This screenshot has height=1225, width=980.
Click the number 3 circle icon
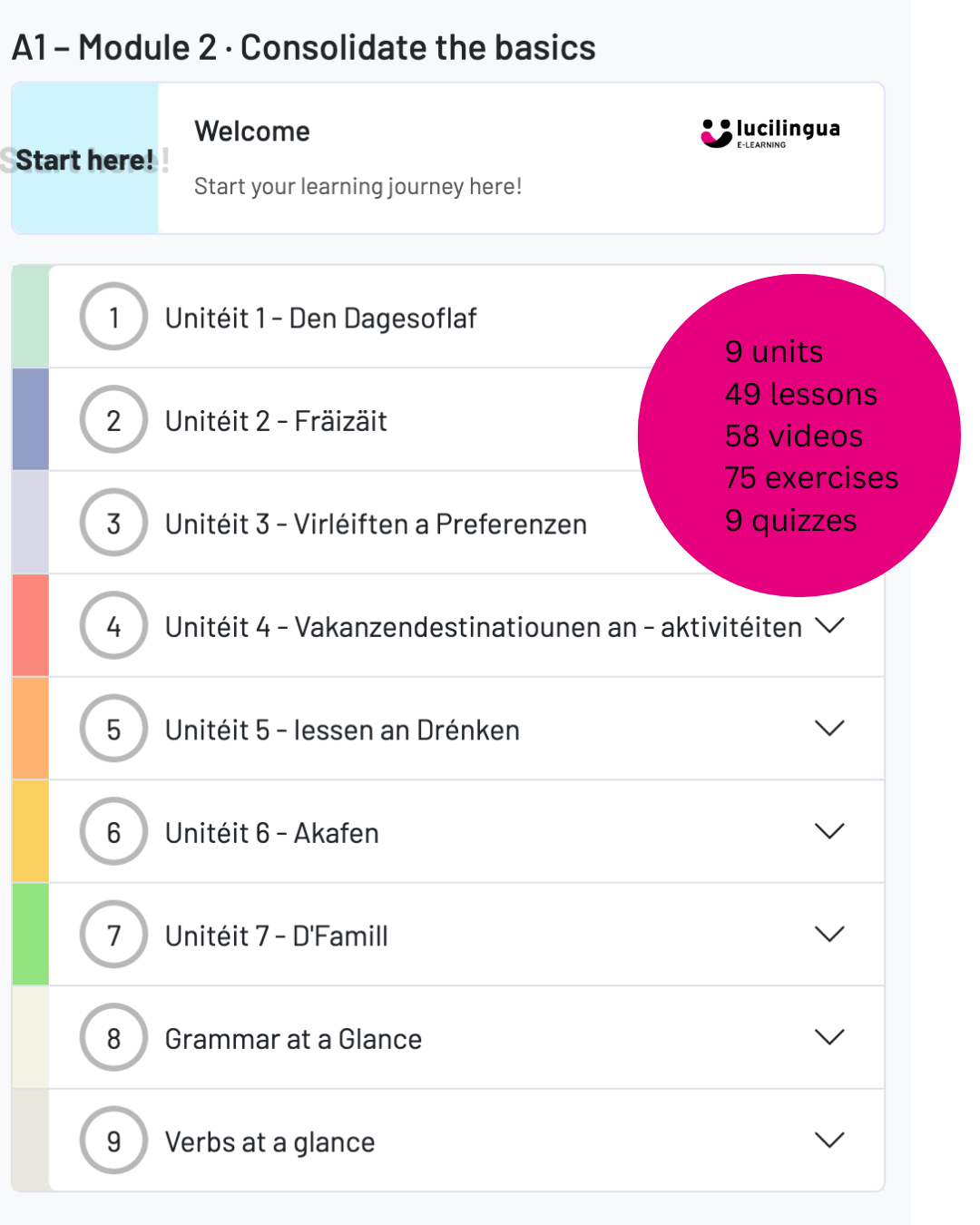click(113, 524)
